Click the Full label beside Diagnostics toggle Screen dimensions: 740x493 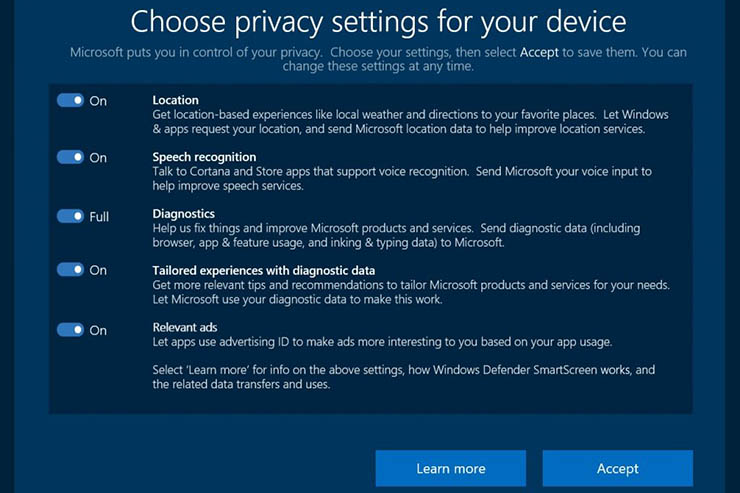pos(99,216)
